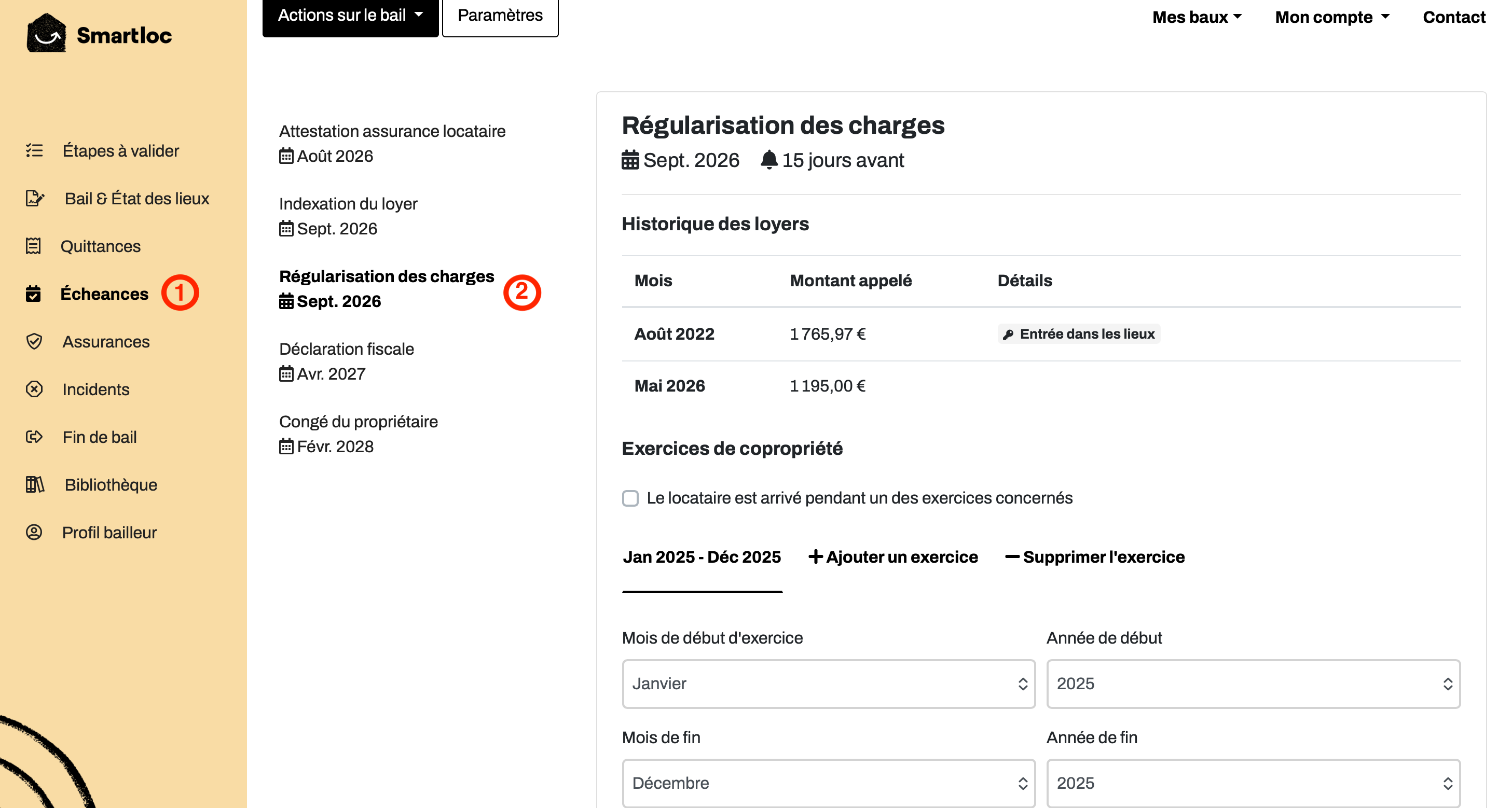Click the minus icon of Supprimer l'exercice
The height and width of the screenshot is (808, 1512).
(x=1012, y=556)
